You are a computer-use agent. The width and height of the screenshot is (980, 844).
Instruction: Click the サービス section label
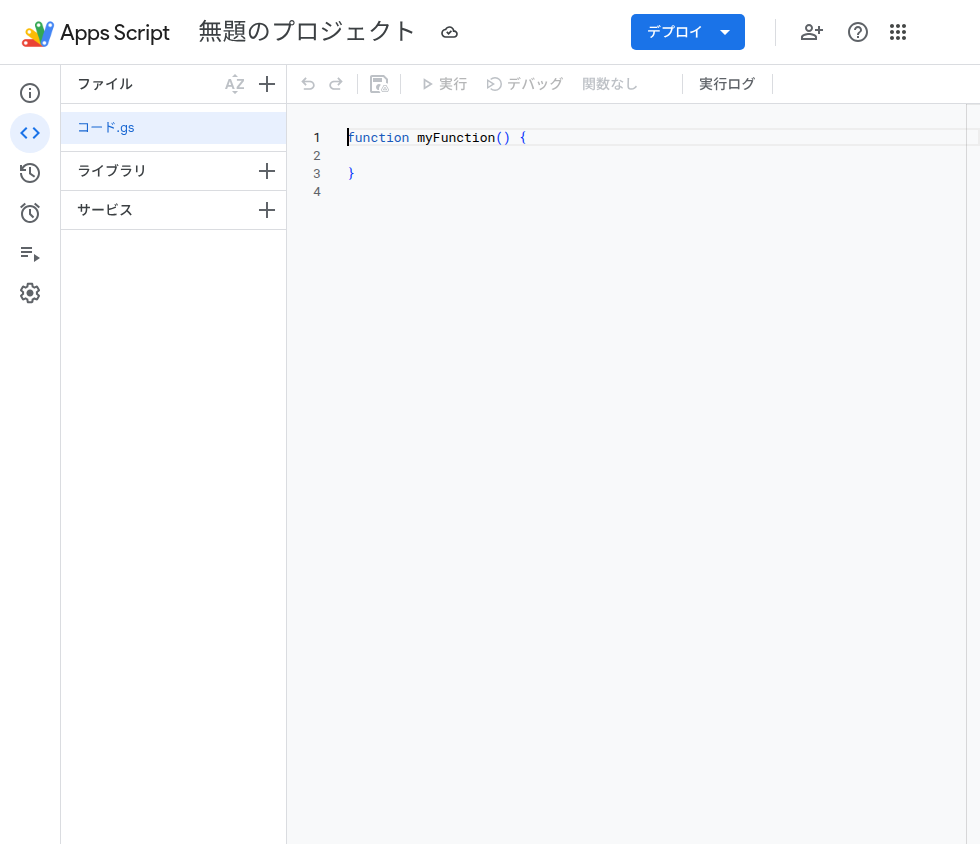105,210
